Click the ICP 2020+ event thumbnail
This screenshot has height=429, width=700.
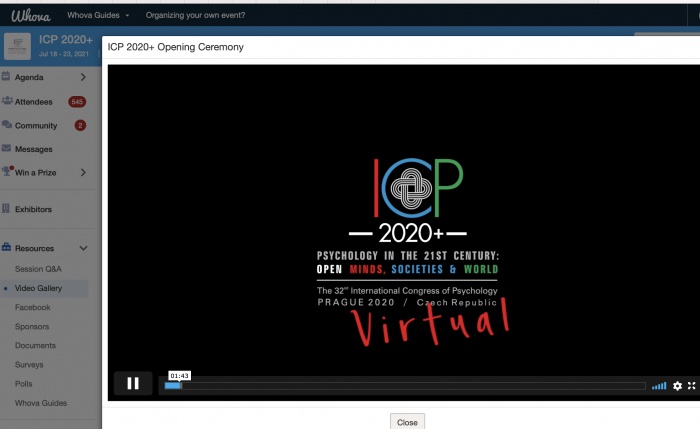[17, 46]
